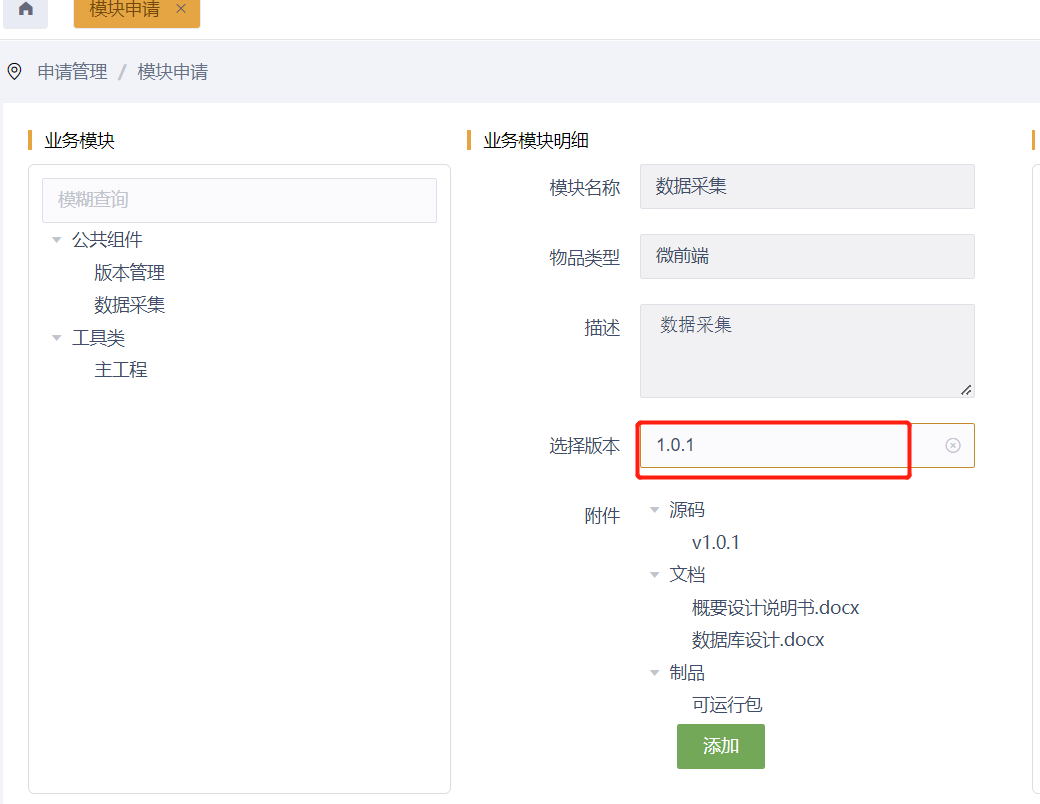This screenshot has width=1040, height=804.
Task: Collapse the 制品 attachment node
Action: click(655, 673)
